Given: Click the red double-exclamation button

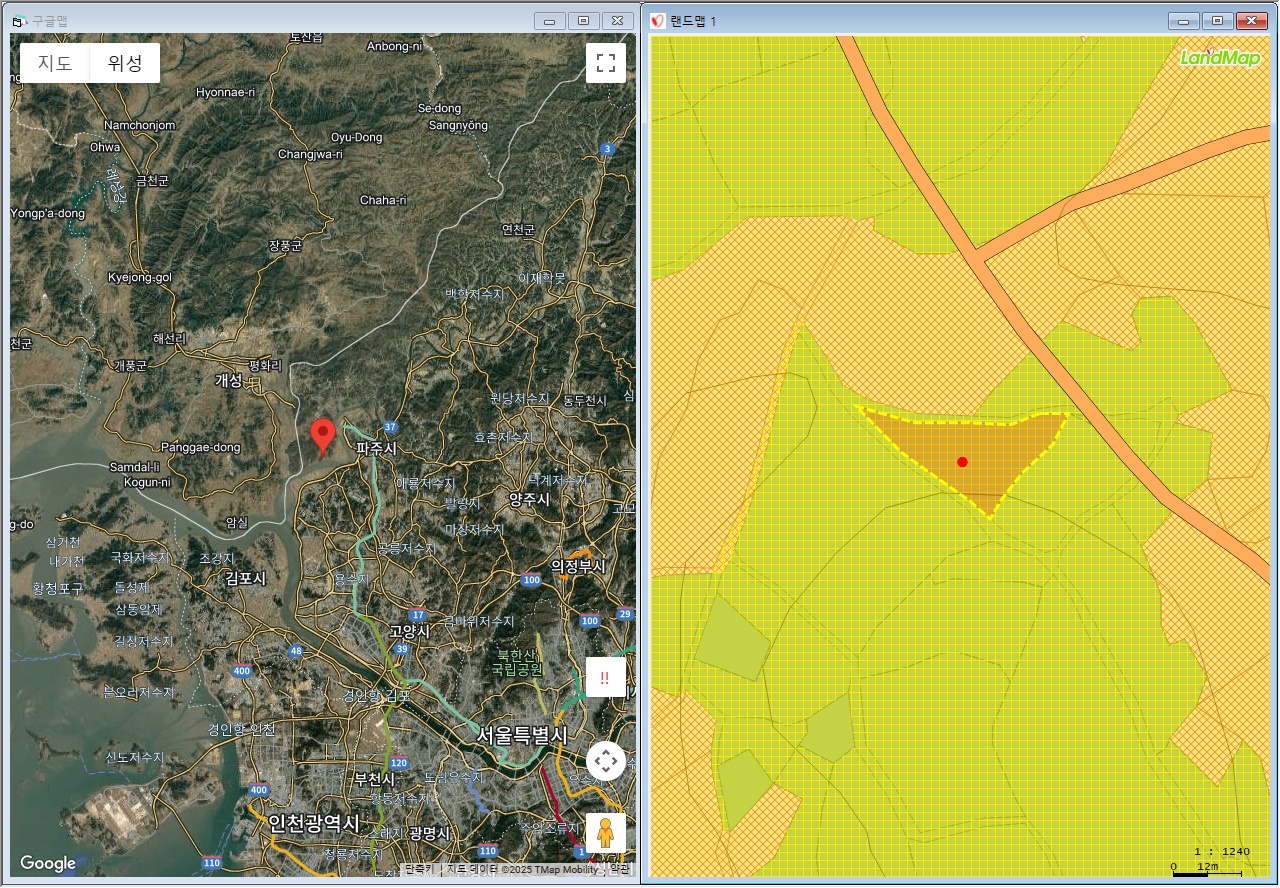Looking at the screenshot, I should 605,677.
